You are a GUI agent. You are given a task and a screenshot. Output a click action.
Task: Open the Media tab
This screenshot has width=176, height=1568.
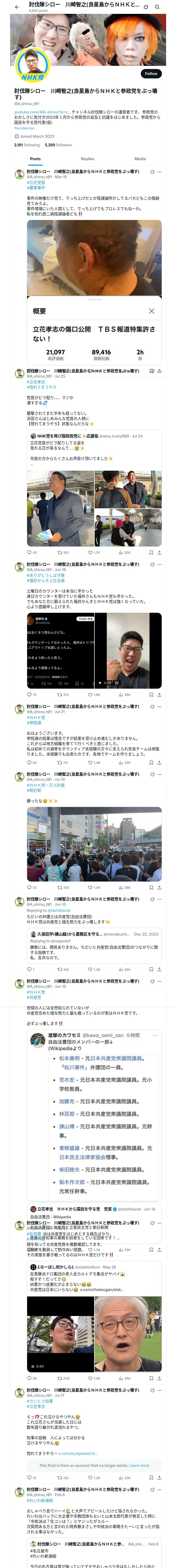click(140, 158)
